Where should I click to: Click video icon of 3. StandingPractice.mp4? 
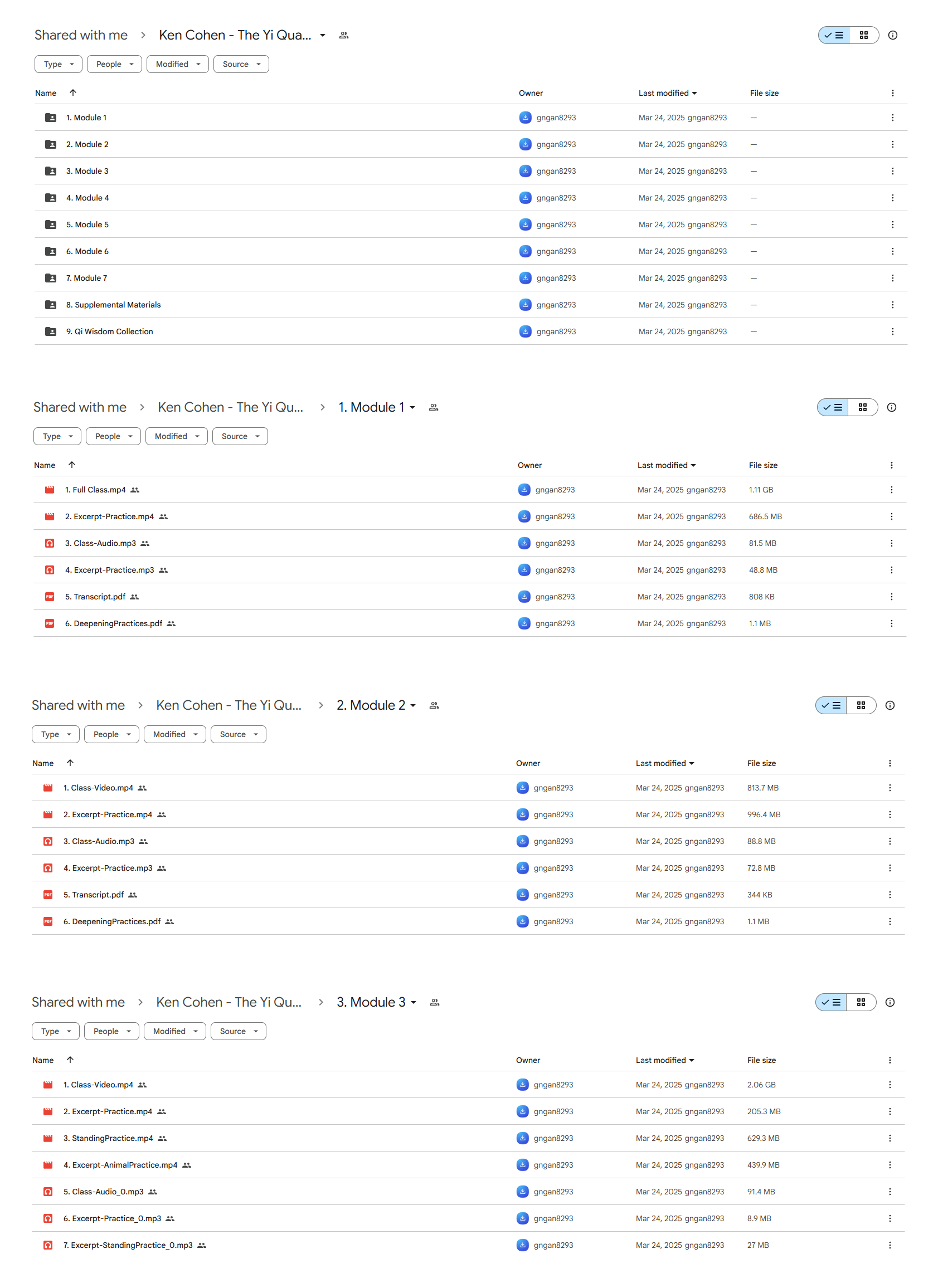[48, 1138]
